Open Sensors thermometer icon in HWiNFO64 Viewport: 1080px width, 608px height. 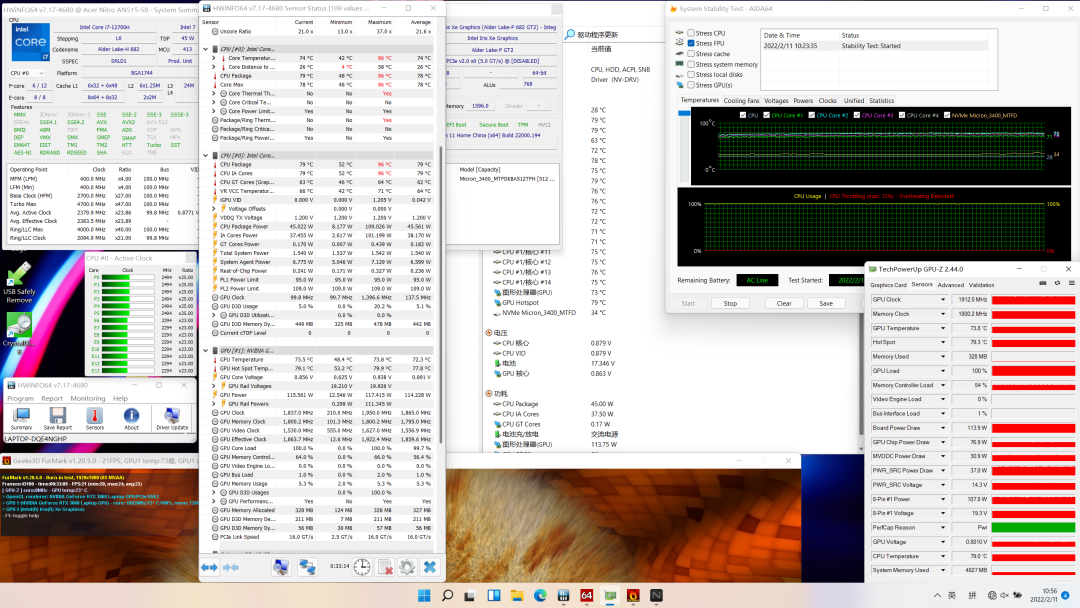coord(94,419)
